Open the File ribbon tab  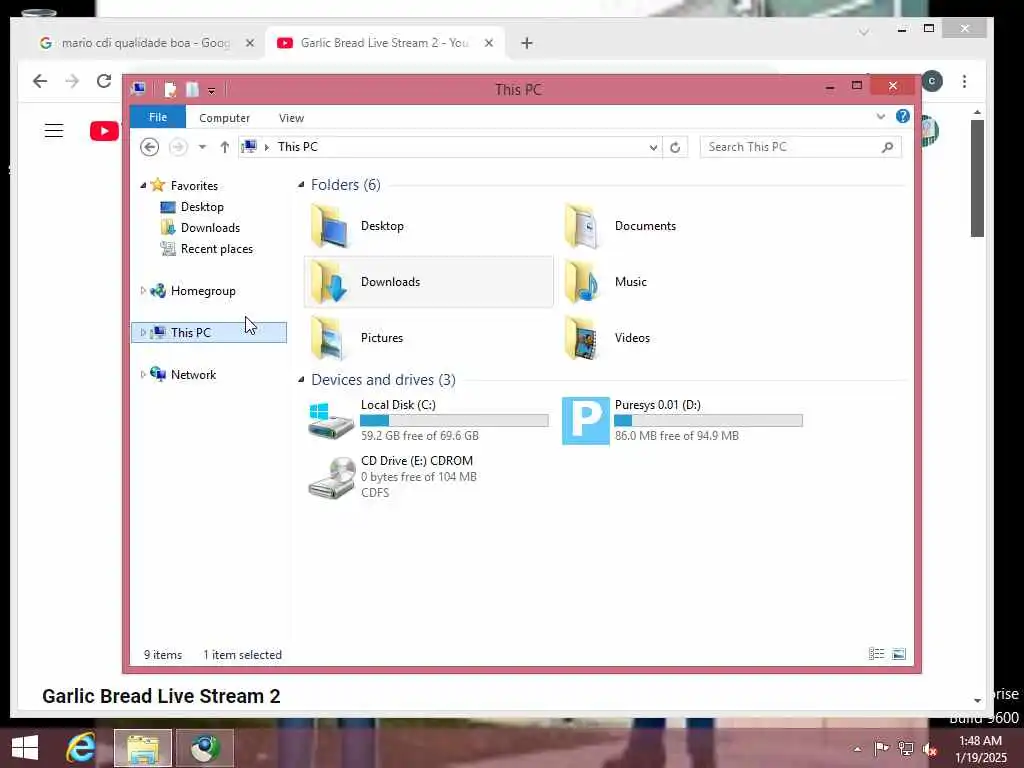(157, 117)
